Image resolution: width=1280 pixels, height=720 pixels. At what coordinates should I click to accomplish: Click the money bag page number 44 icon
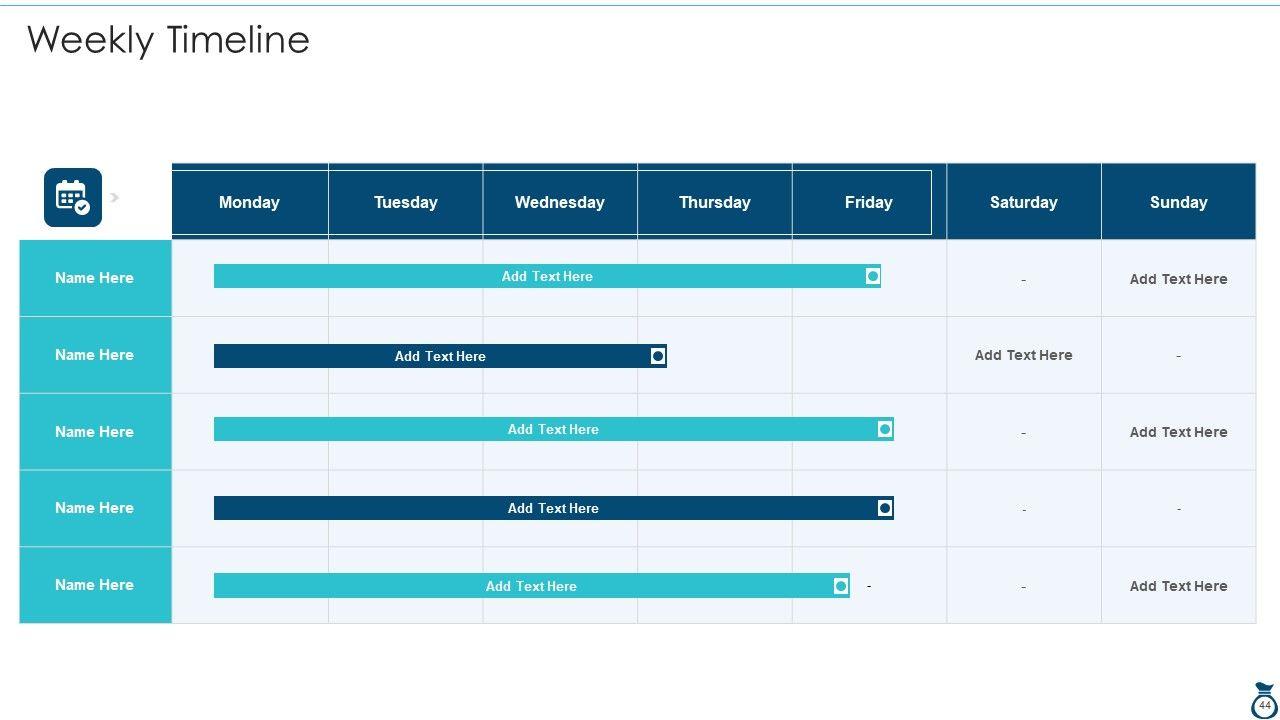(1264, 701)
